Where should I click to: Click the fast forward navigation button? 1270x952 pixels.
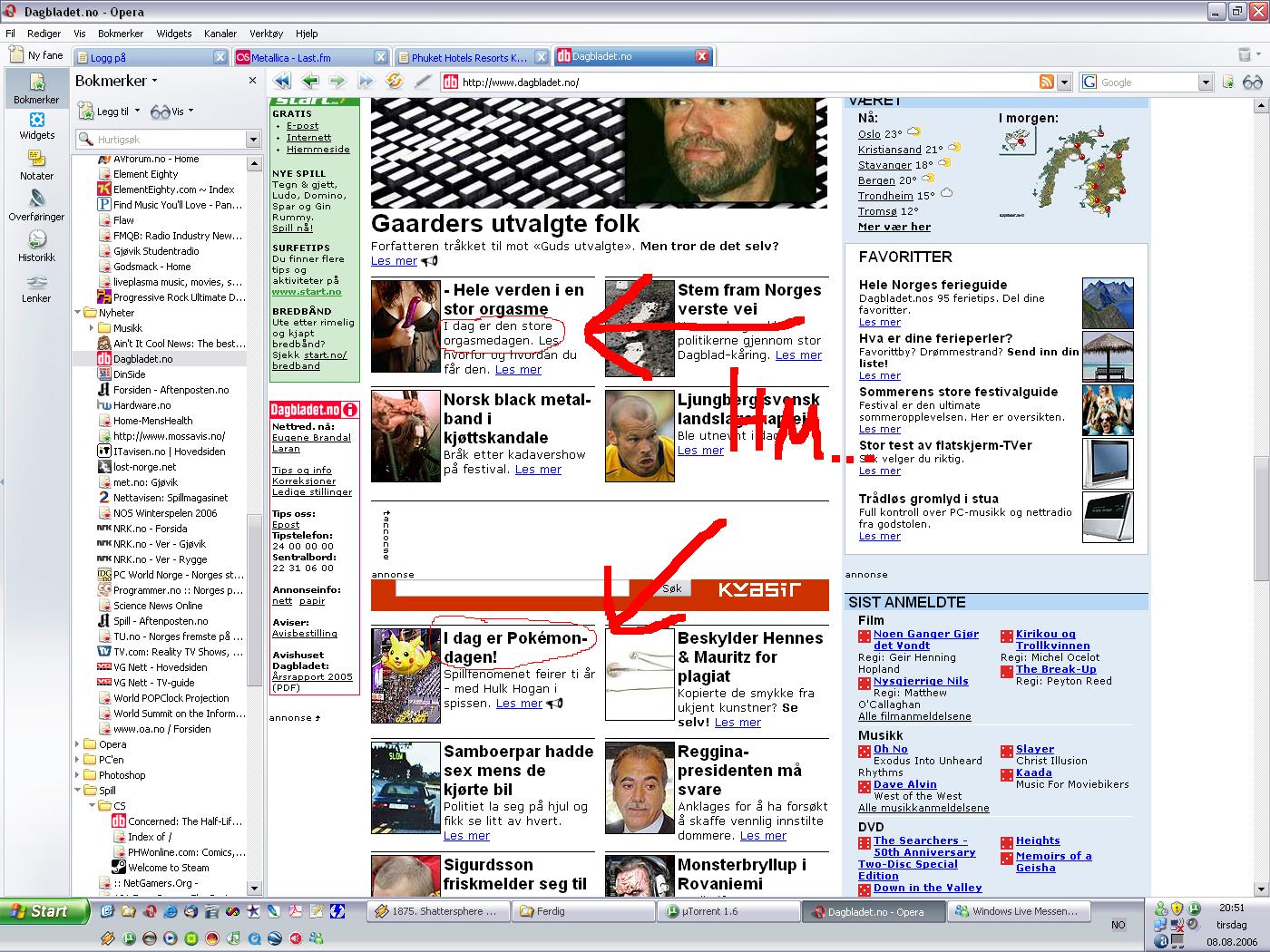366,82
